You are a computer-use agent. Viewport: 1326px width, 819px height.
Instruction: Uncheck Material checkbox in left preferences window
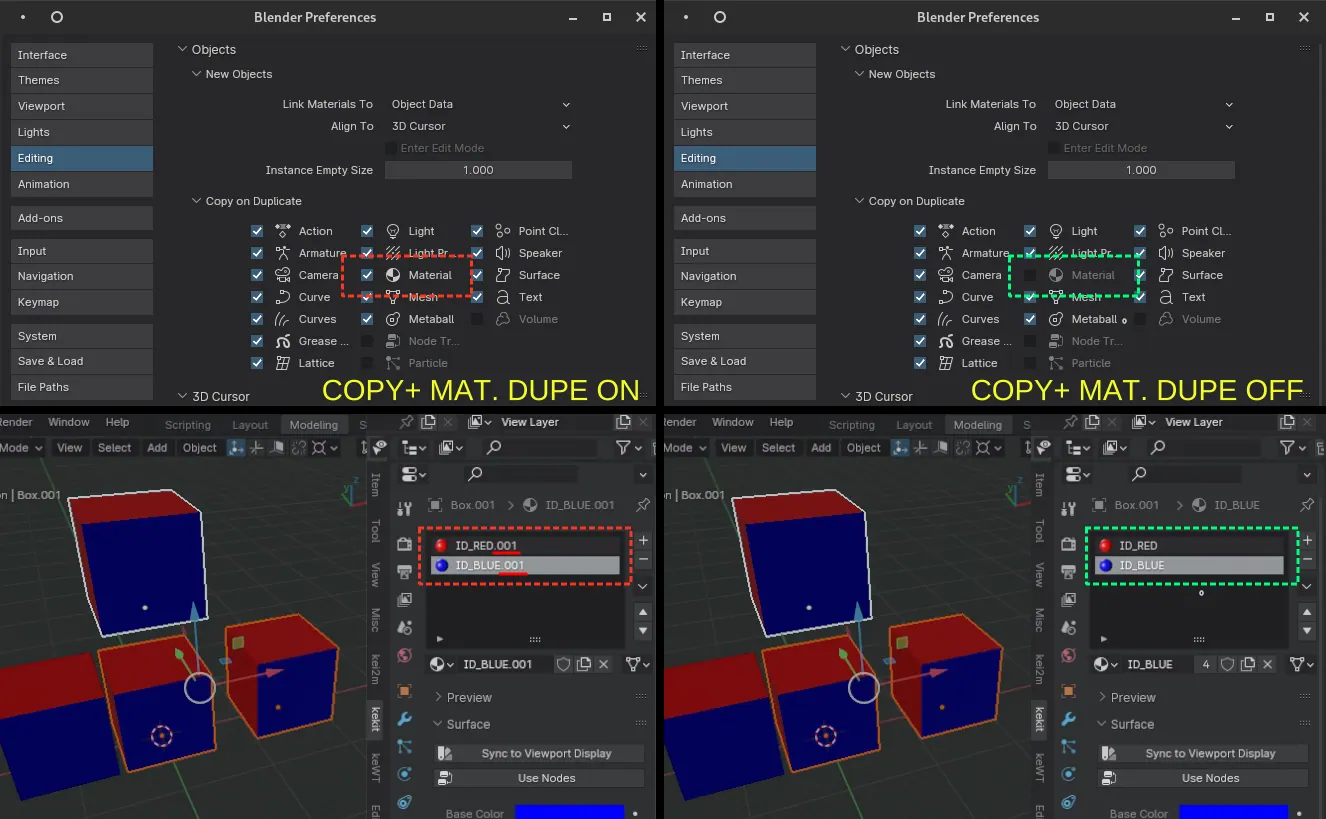coord(367,275)
